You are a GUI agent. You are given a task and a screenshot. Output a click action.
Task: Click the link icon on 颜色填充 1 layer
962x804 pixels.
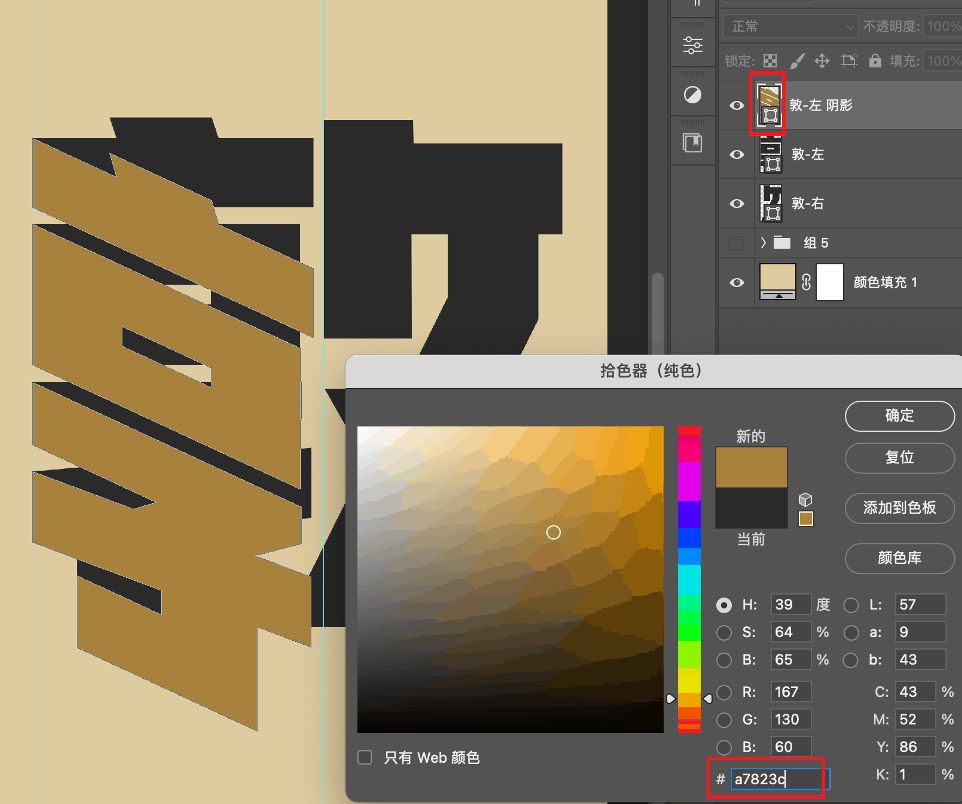coord(806,282)
